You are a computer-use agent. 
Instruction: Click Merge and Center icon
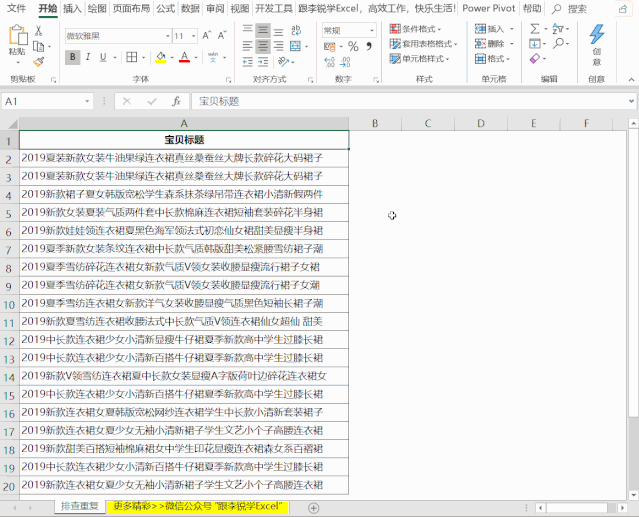[295, 46]
